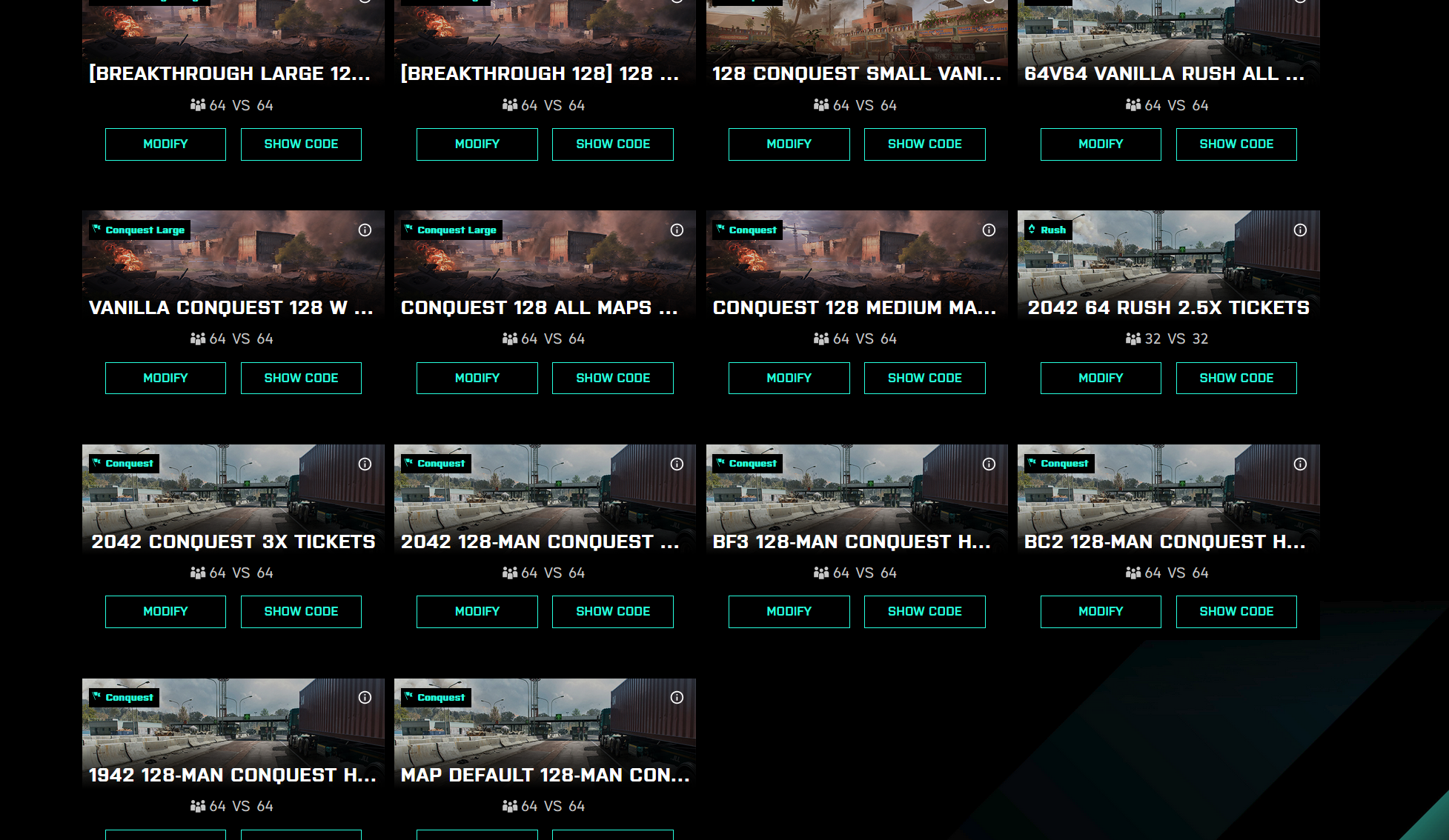
Task: Open info icon on BC2 128-Man Conquest card
Action: tap(1300, 464)
